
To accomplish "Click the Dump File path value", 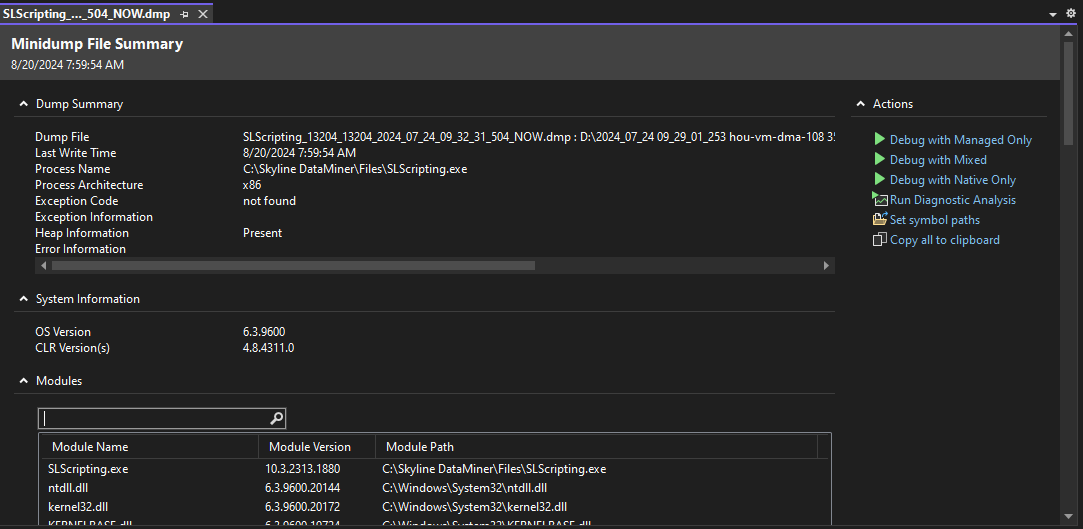I will click(539, 137).
